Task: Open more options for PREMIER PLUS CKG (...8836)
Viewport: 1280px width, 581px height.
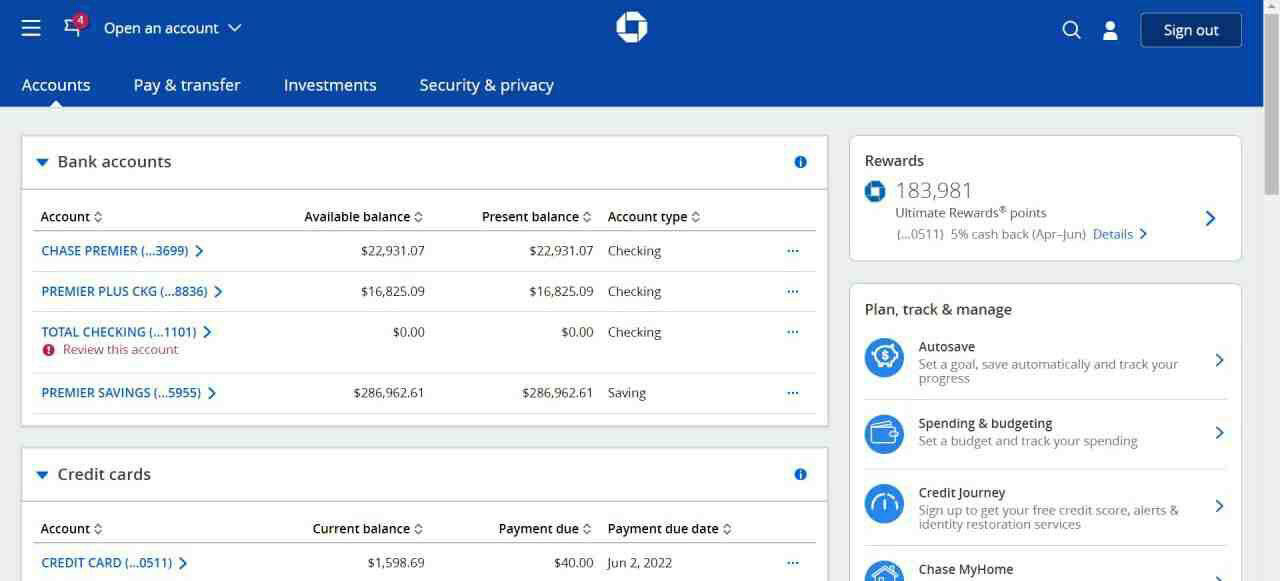Action: [x=793, y=292]
